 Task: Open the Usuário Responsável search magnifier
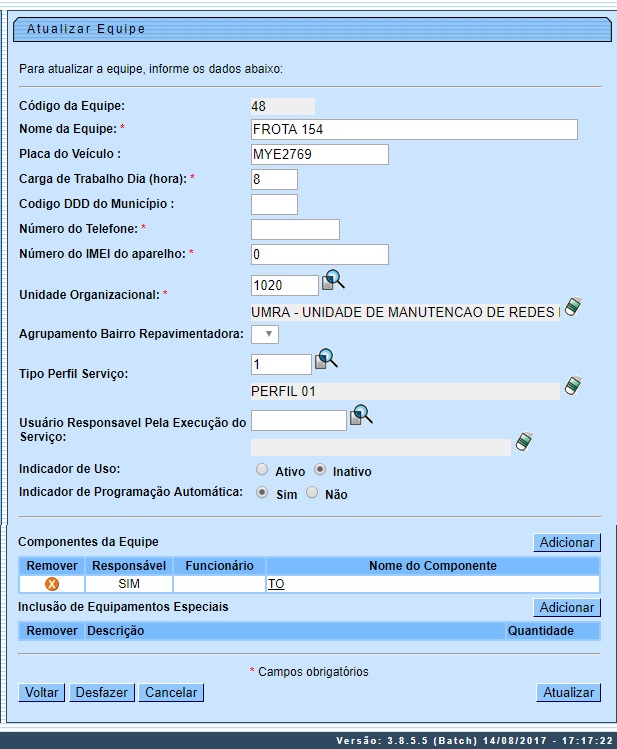(x=361, y=416)
